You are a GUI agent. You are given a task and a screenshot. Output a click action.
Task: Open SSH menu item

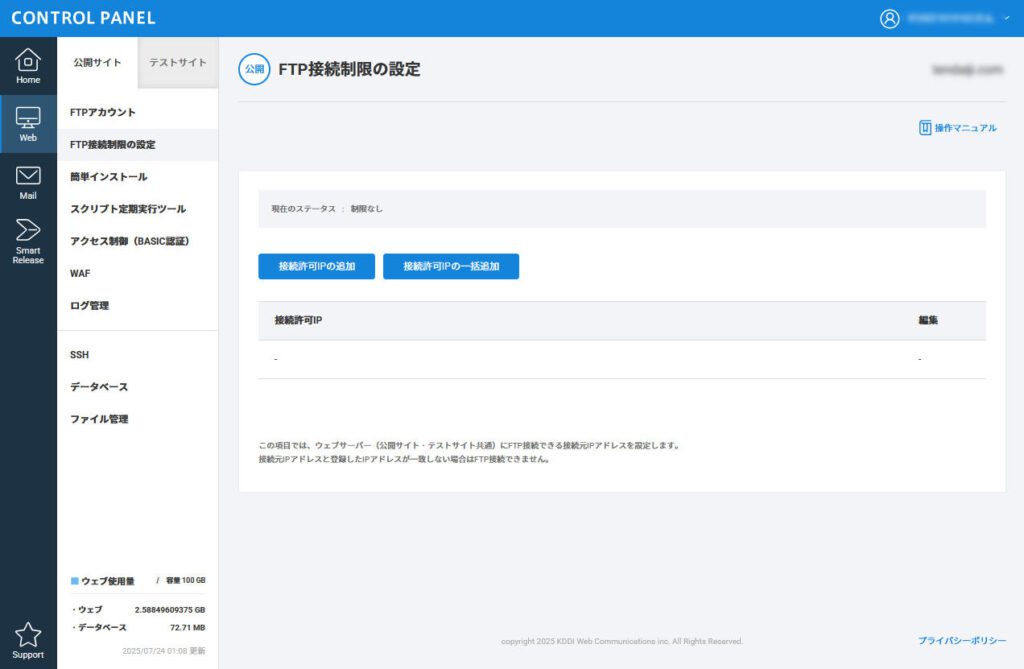pyautogui.click(x=138, y=355)
